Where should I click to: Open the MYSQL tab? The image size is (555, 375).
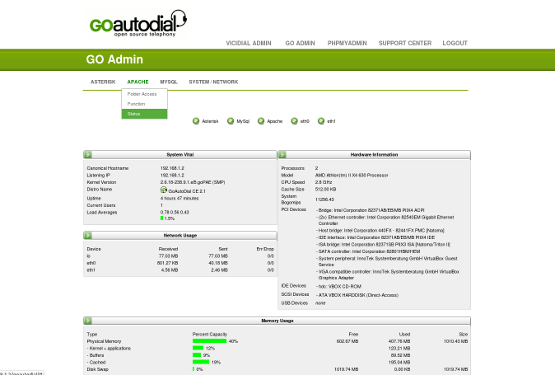point(168,82)
